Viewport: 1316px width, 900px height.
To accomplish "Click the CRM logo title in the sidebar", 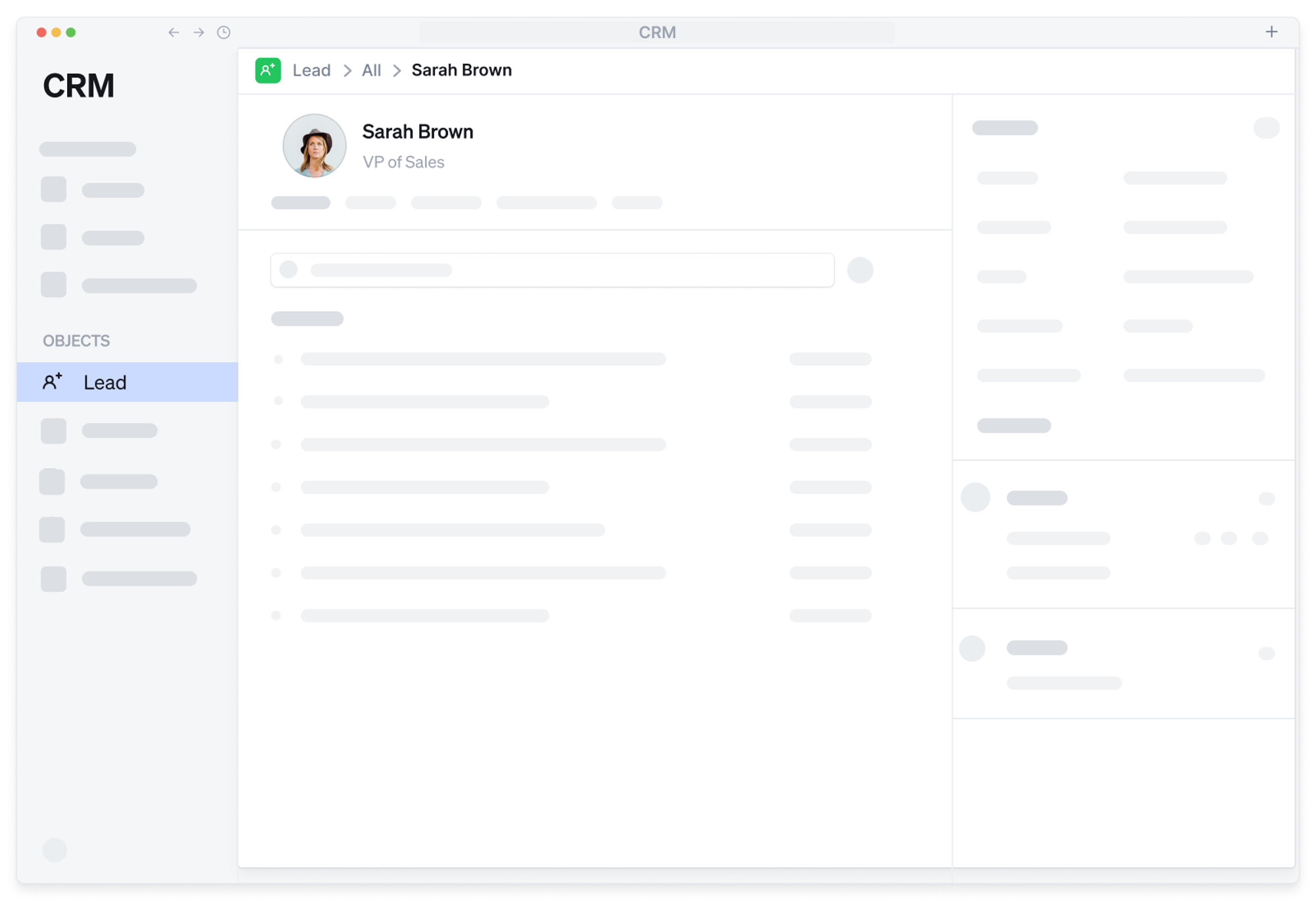I will tap(78, 86).
